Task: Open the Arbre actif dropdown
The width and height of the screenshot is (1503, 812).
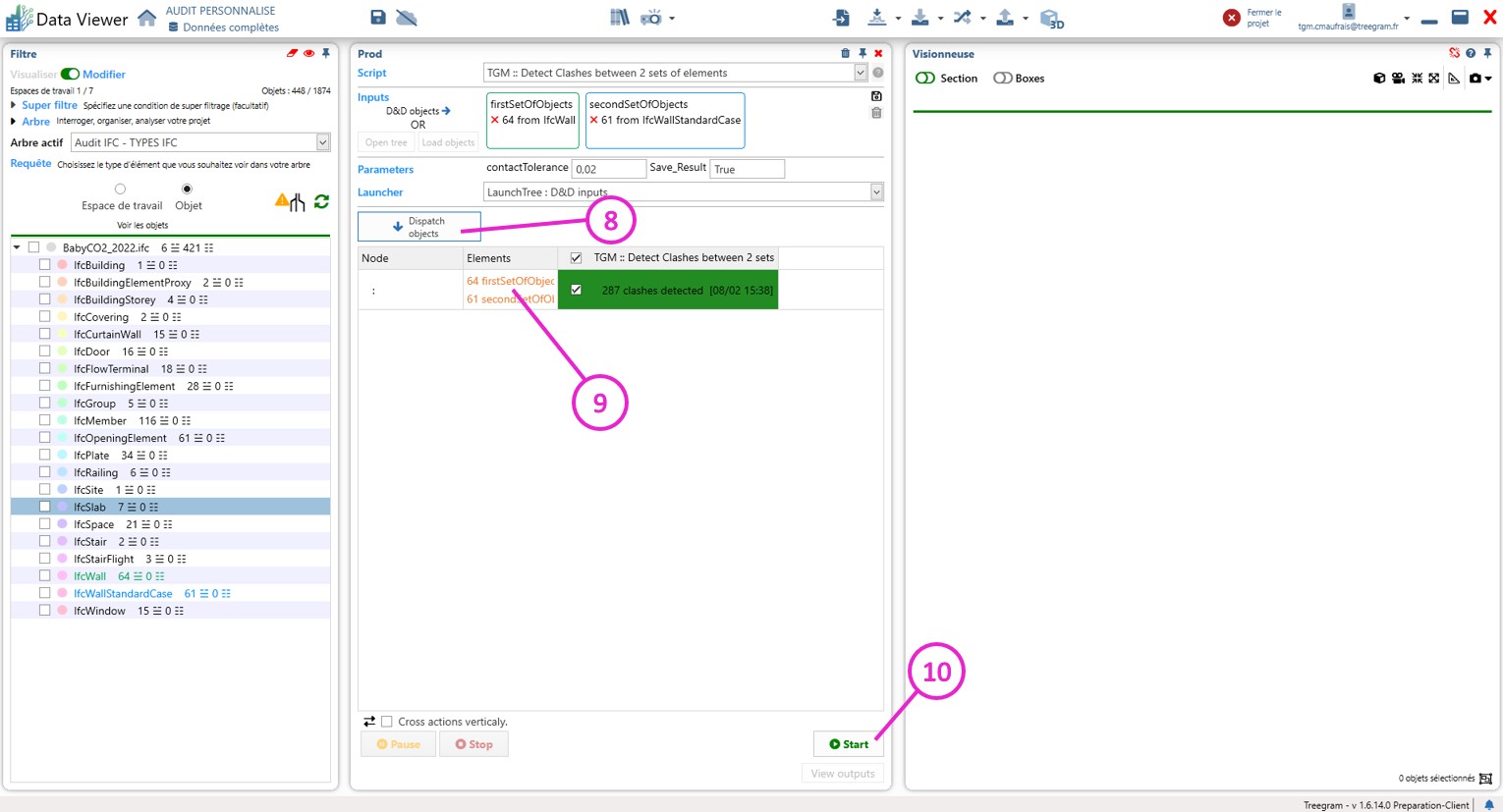Action: [x=322, y=142]
